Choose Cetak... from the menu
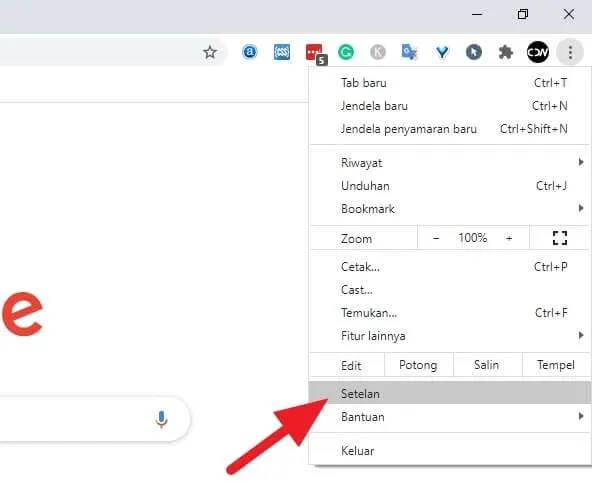The height and width of the screenshot is (483, 592). pyautogui.click(x=449, y=267)
